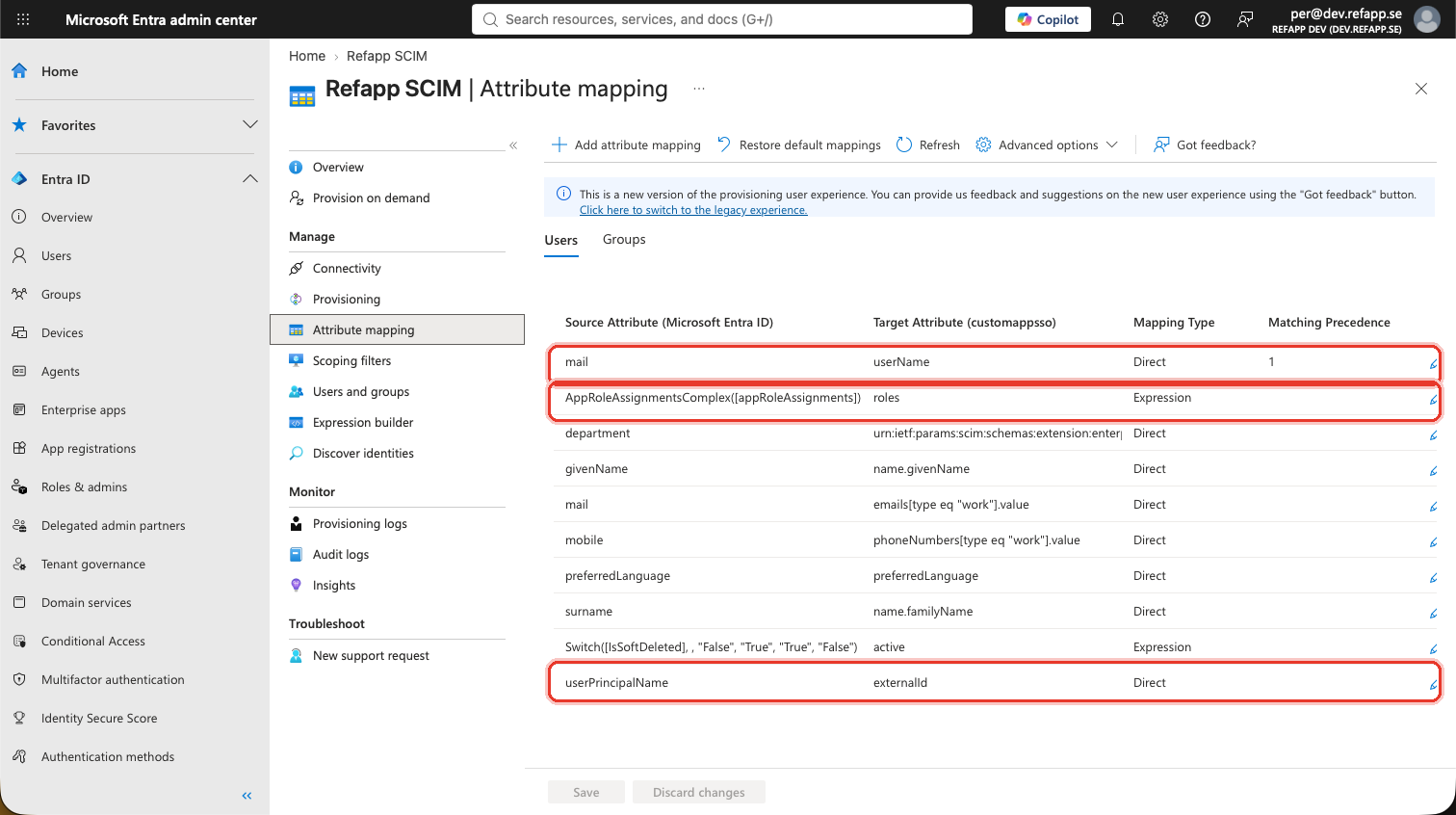The width and height of the screenshot is (1456, 815).
Task: Open the Advanced options dropdown
Action: pyautogui.click(x=1047, y=145)
